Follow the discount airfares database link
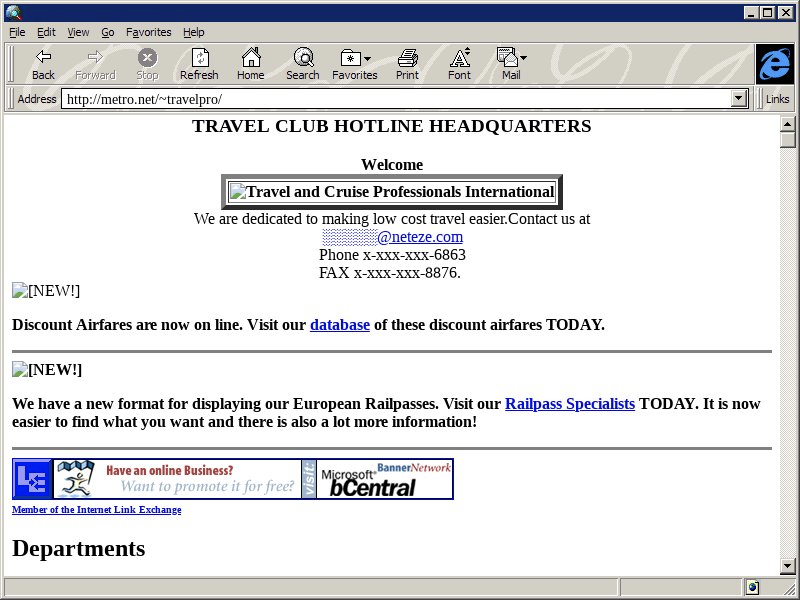 click(339, 325)
